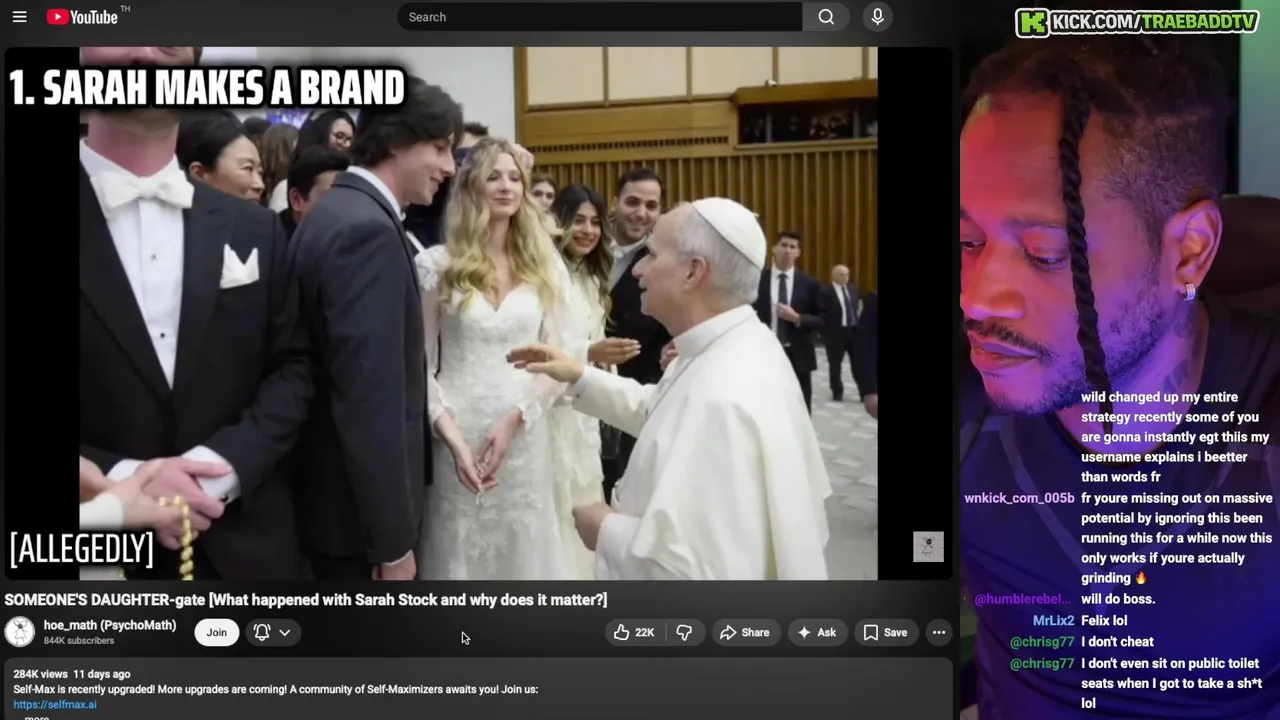Open the hoe_math channel avatar

(20, 632)
